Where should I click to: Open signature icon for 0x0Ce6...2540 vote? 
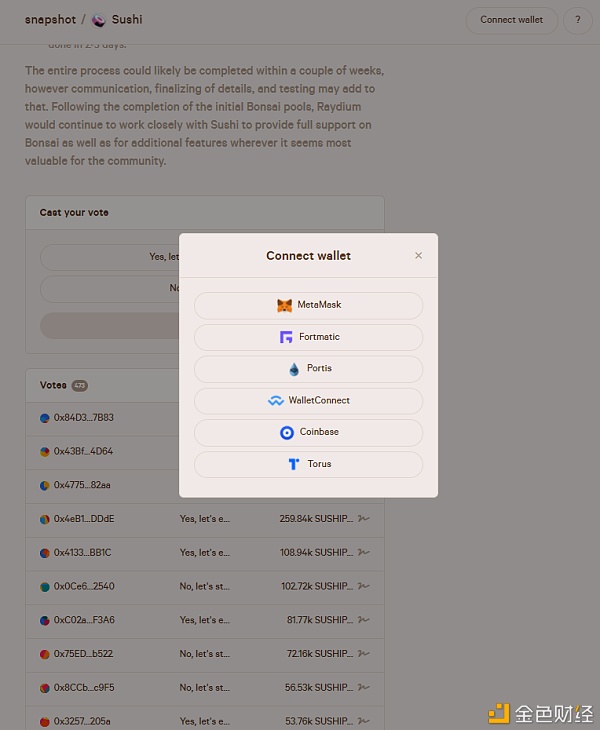click(364, 586)
